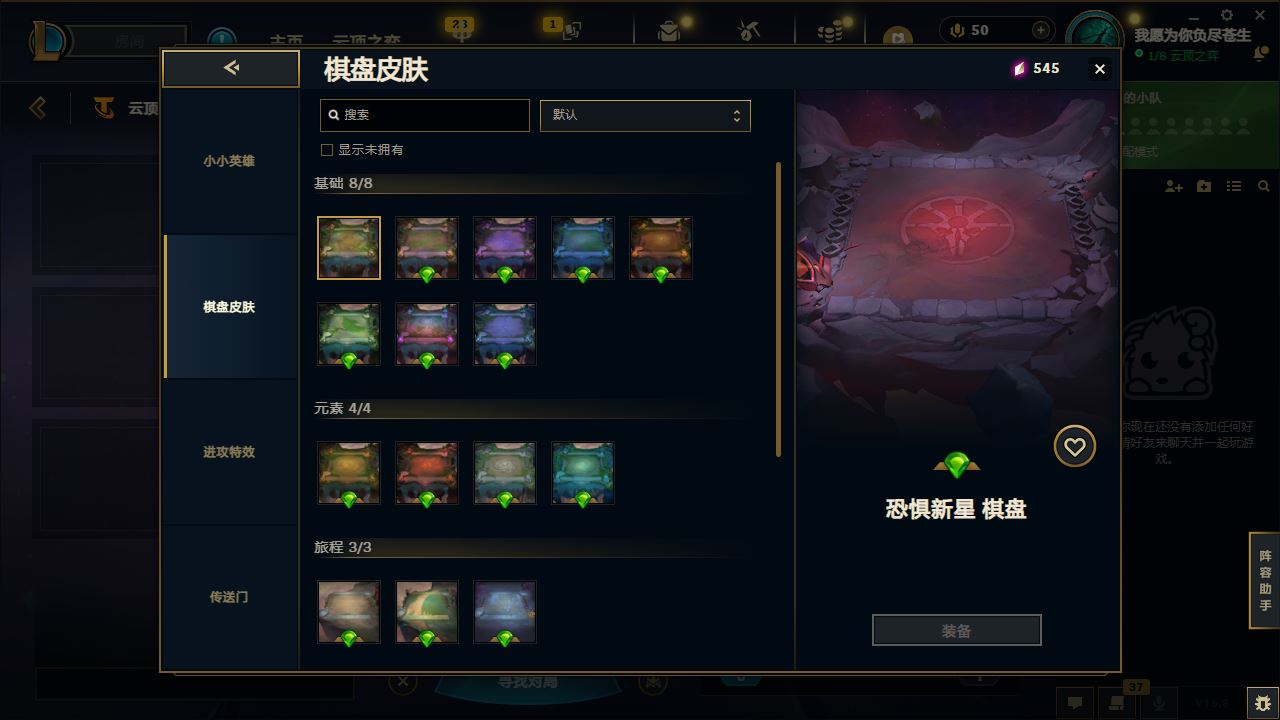The height and width of the screenshot is (720, 1280).
Task: Click the magnifier icon in the search box
Action: pos(333,115)
